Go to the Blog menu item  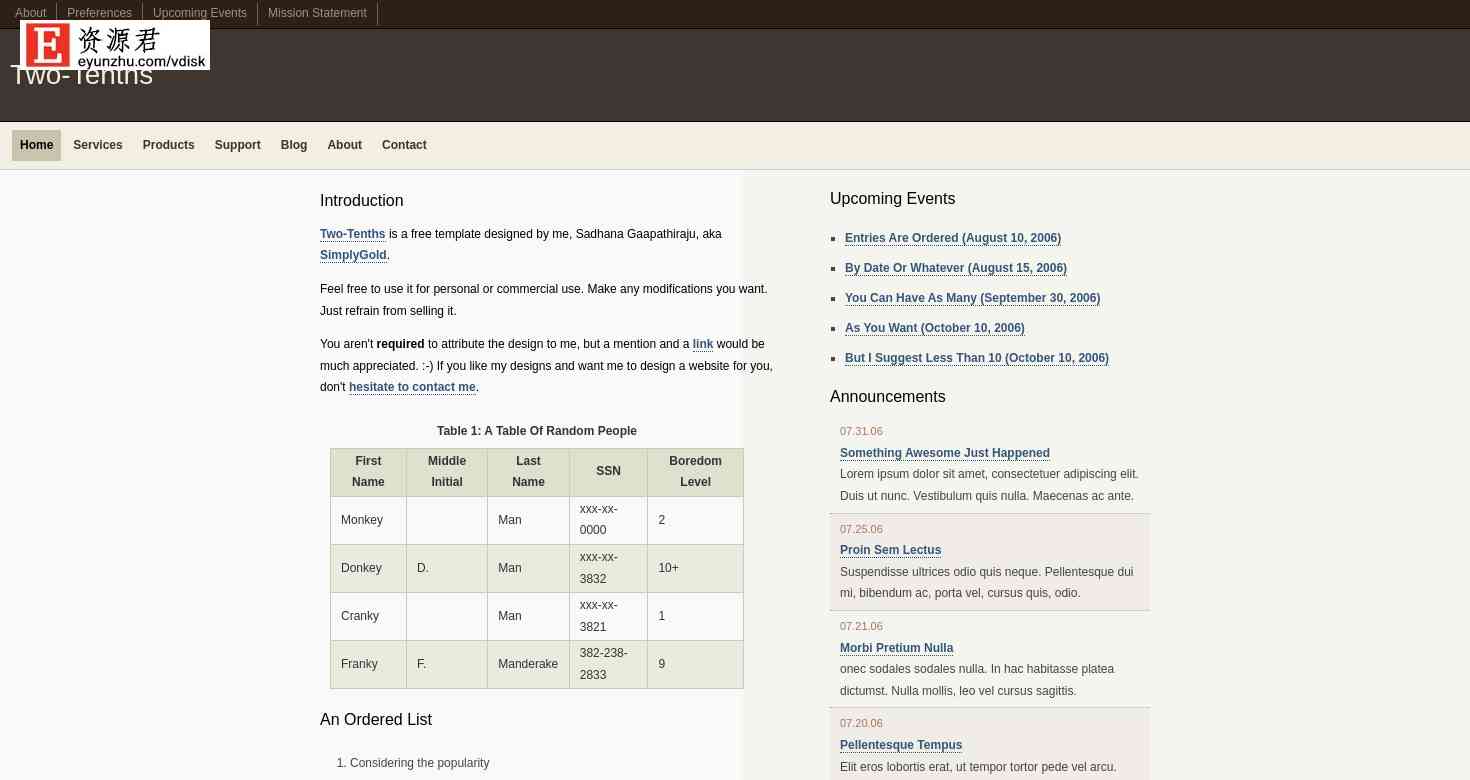coord(294,145)
